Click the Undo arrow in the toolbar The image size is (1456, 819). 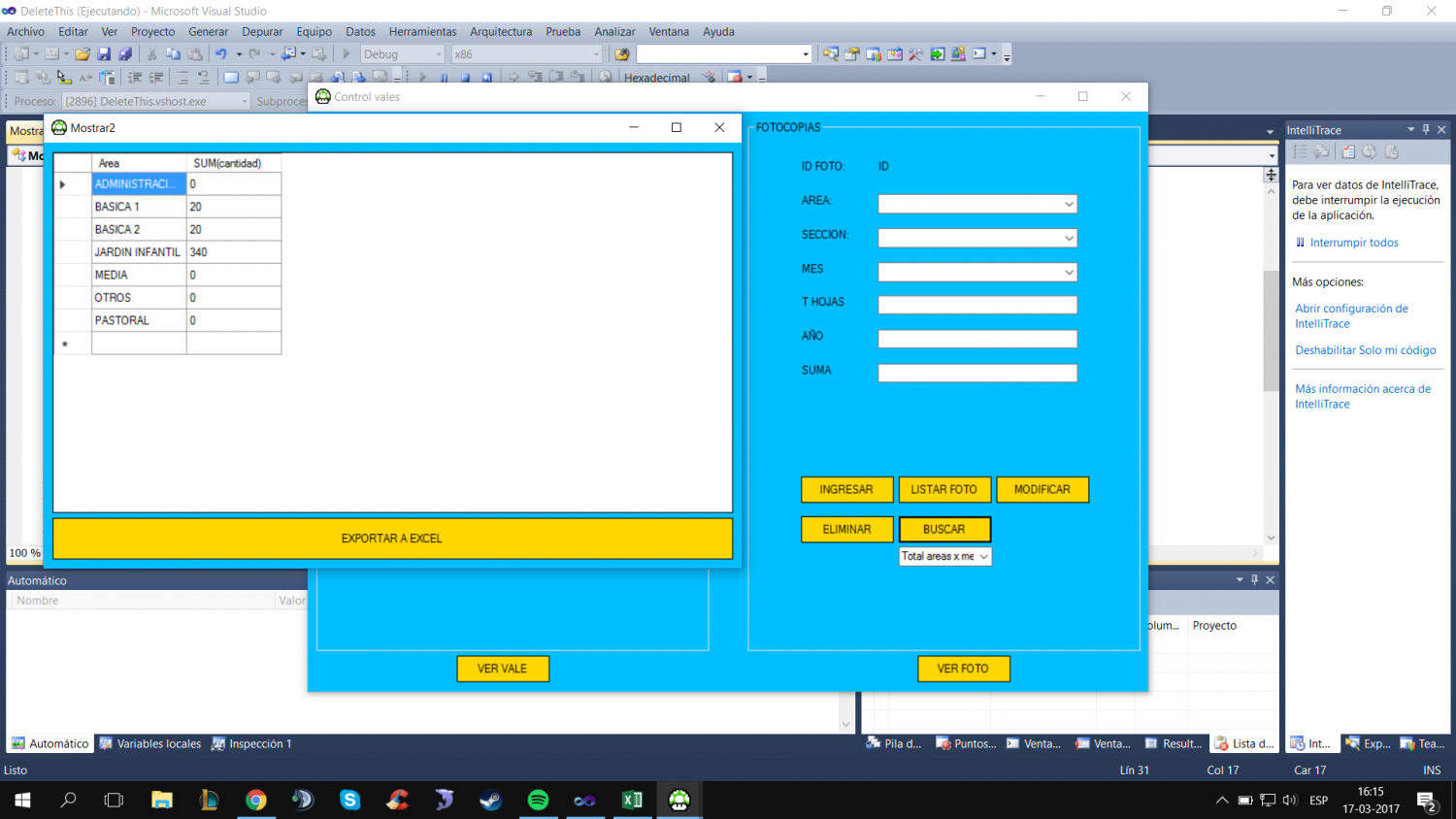221,54
